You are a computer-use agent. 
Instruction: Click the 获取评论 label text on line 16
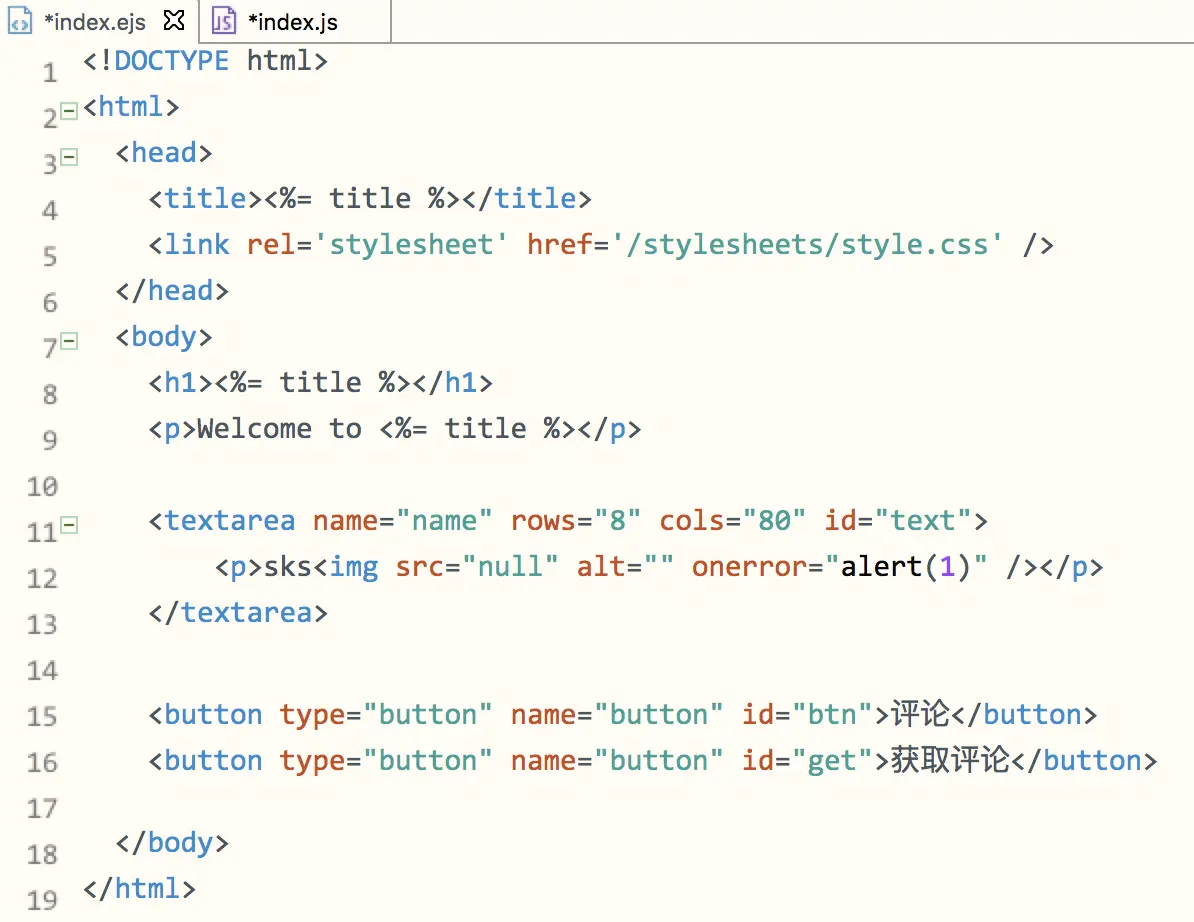(x=950, y=760)
